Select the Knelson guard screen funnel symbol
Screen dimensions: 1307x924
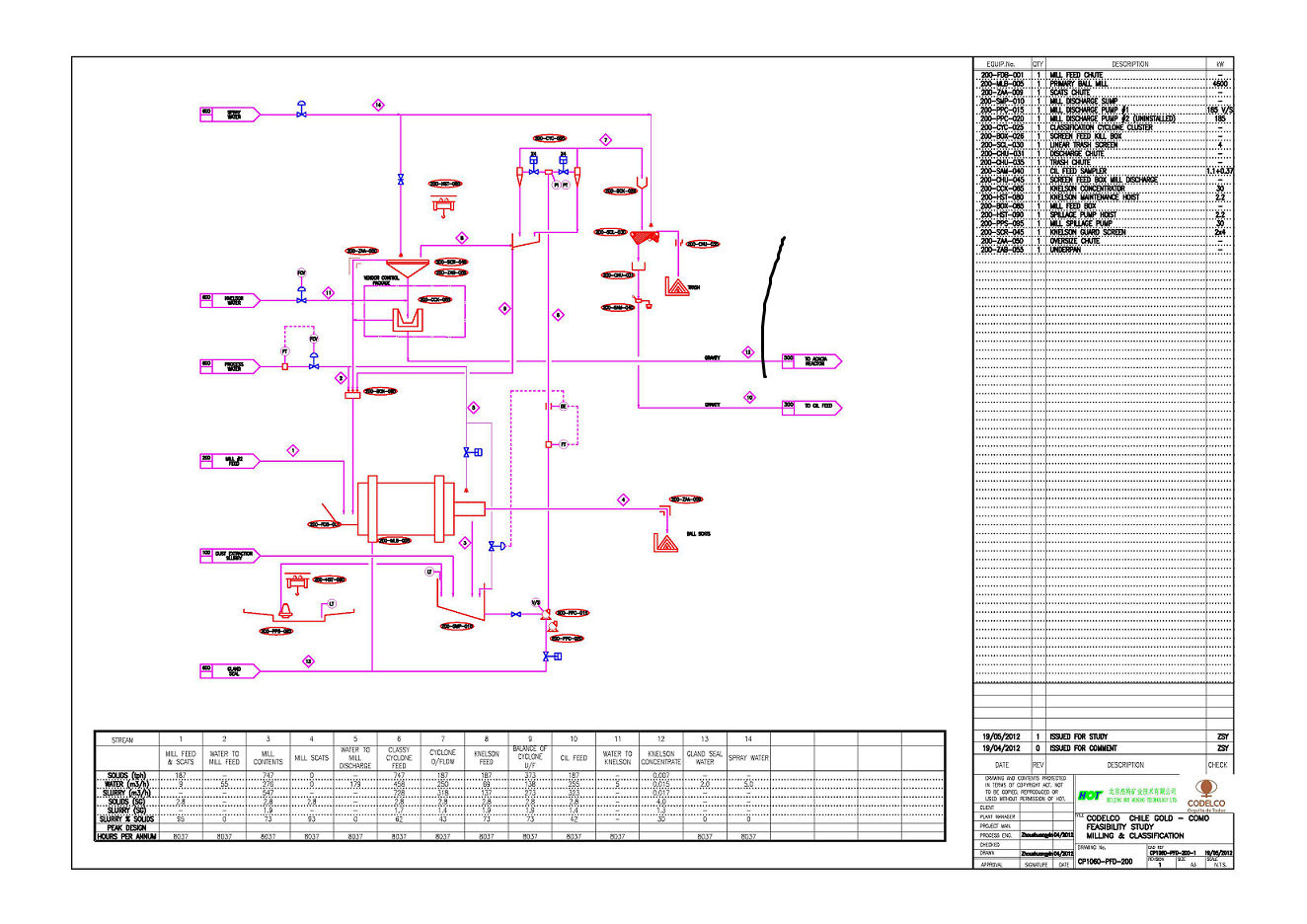(406, 269)
